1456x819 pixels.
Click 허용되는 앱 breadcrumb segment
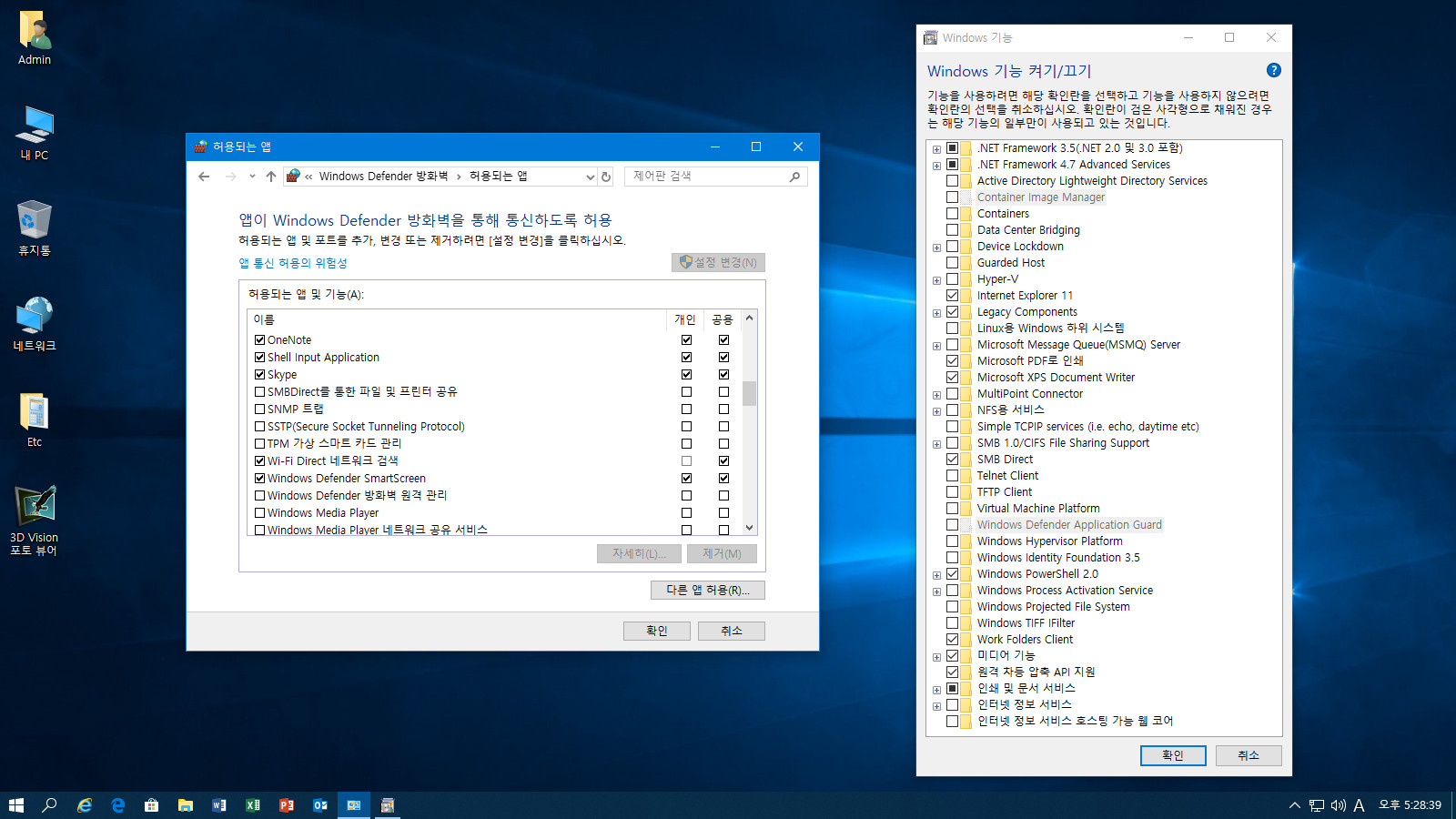tap(498, 177)
